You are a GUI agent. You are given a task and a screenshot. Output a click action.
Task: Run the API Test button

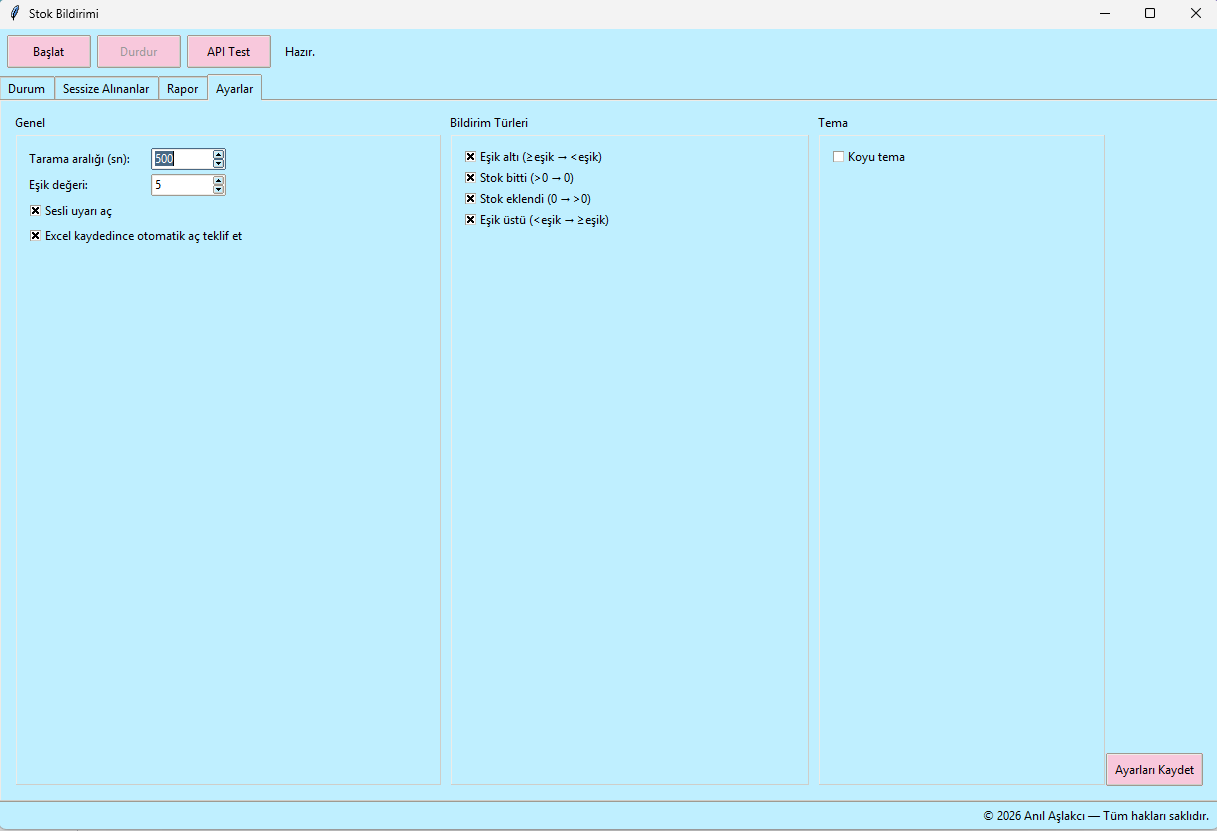[x=229, y=51]
